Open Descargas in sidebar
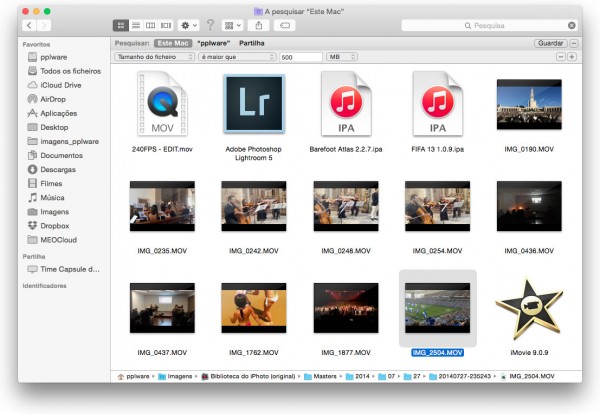600x414 pixels. click(52, 170)
